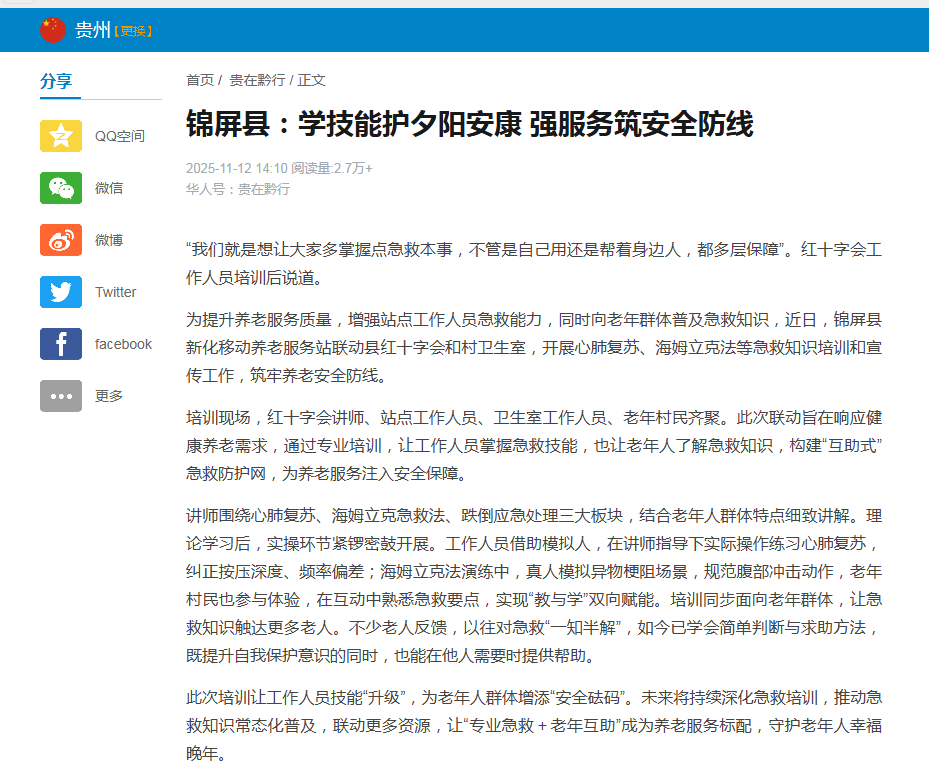Click the Twitter text label
Image resolution: width=929 pixels, height=777 pixels.
pos(115,292)
